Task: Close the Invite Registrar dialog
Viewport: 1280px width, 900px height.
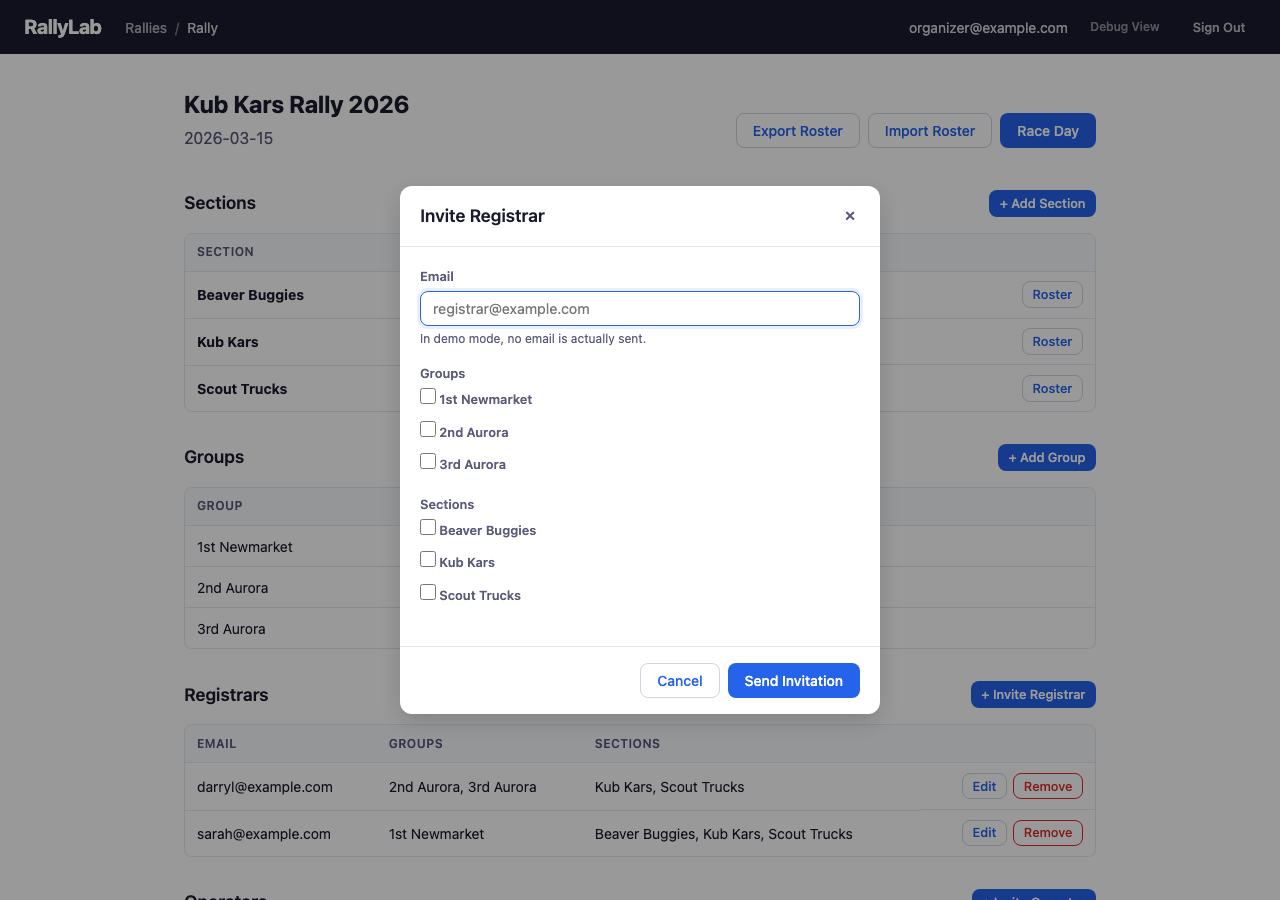Action: (x=849, y=215)
